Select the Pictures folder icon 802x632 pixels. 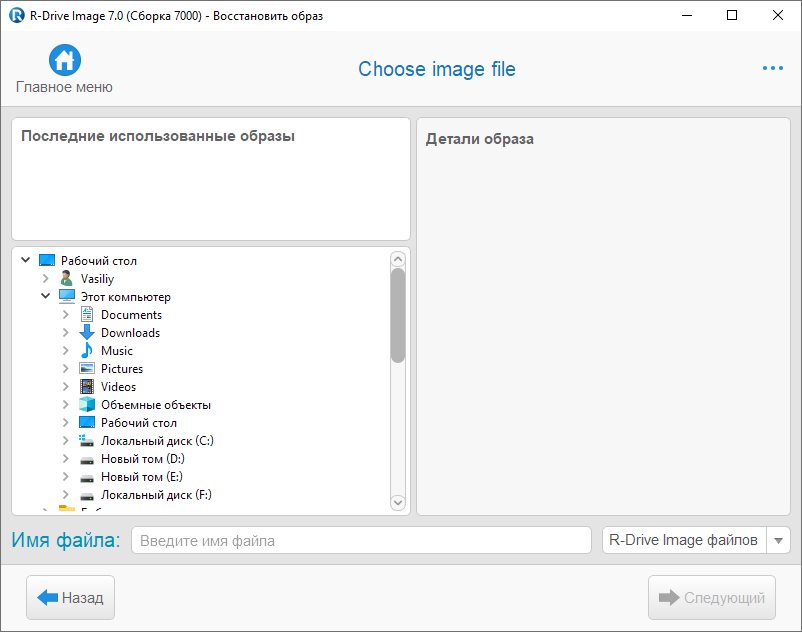pos(87,369)
